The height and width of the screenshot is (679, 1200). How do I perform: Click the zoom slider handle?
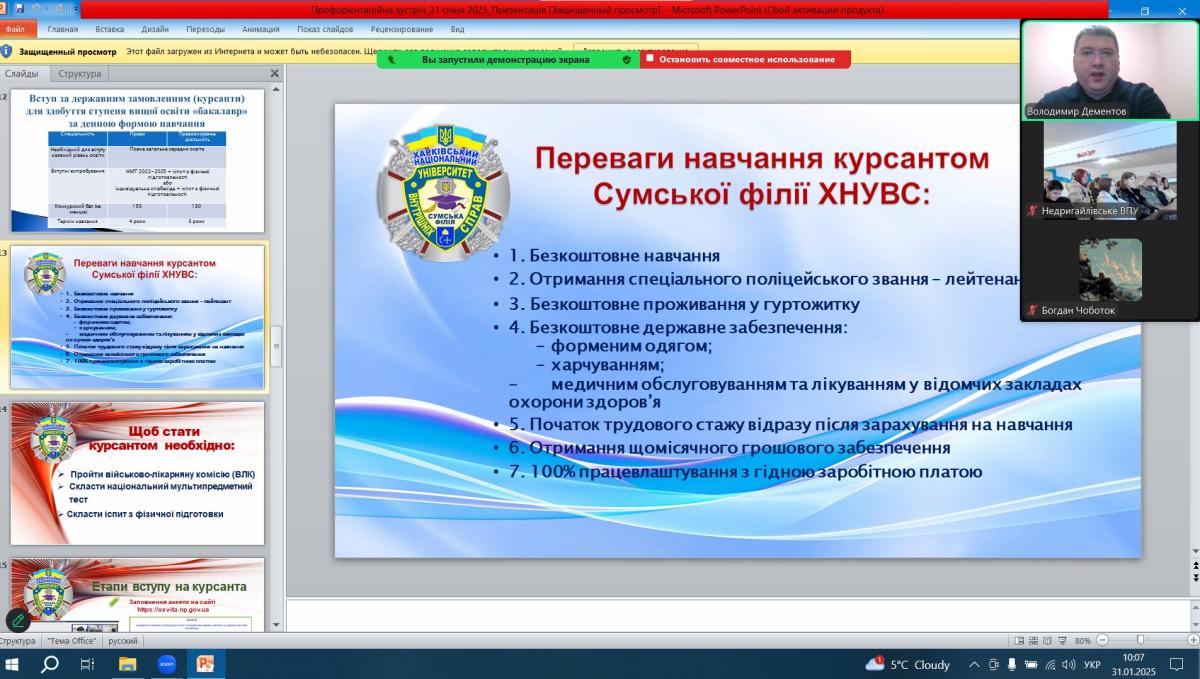pyautogui.click(x=1140, y=640)
